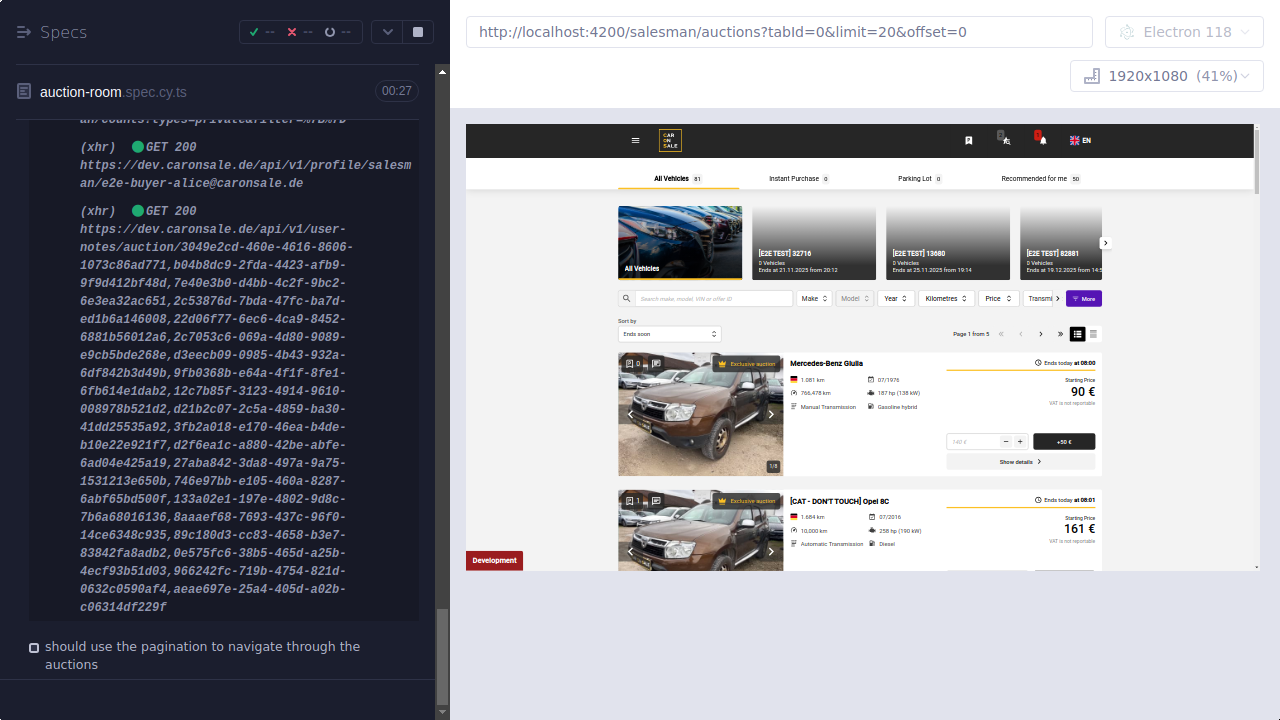
Task: Open the 1920x1080 viewport dropdown
Action: (1166, 75)
